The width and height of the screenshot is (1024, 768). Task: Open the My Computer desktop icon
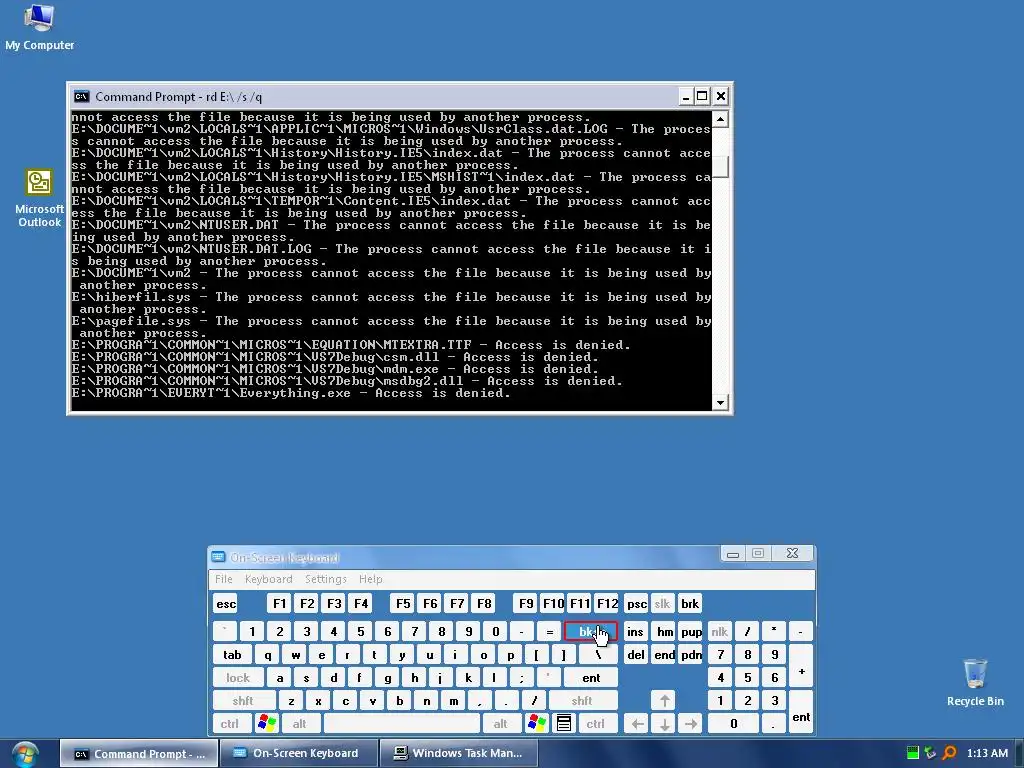39,27
